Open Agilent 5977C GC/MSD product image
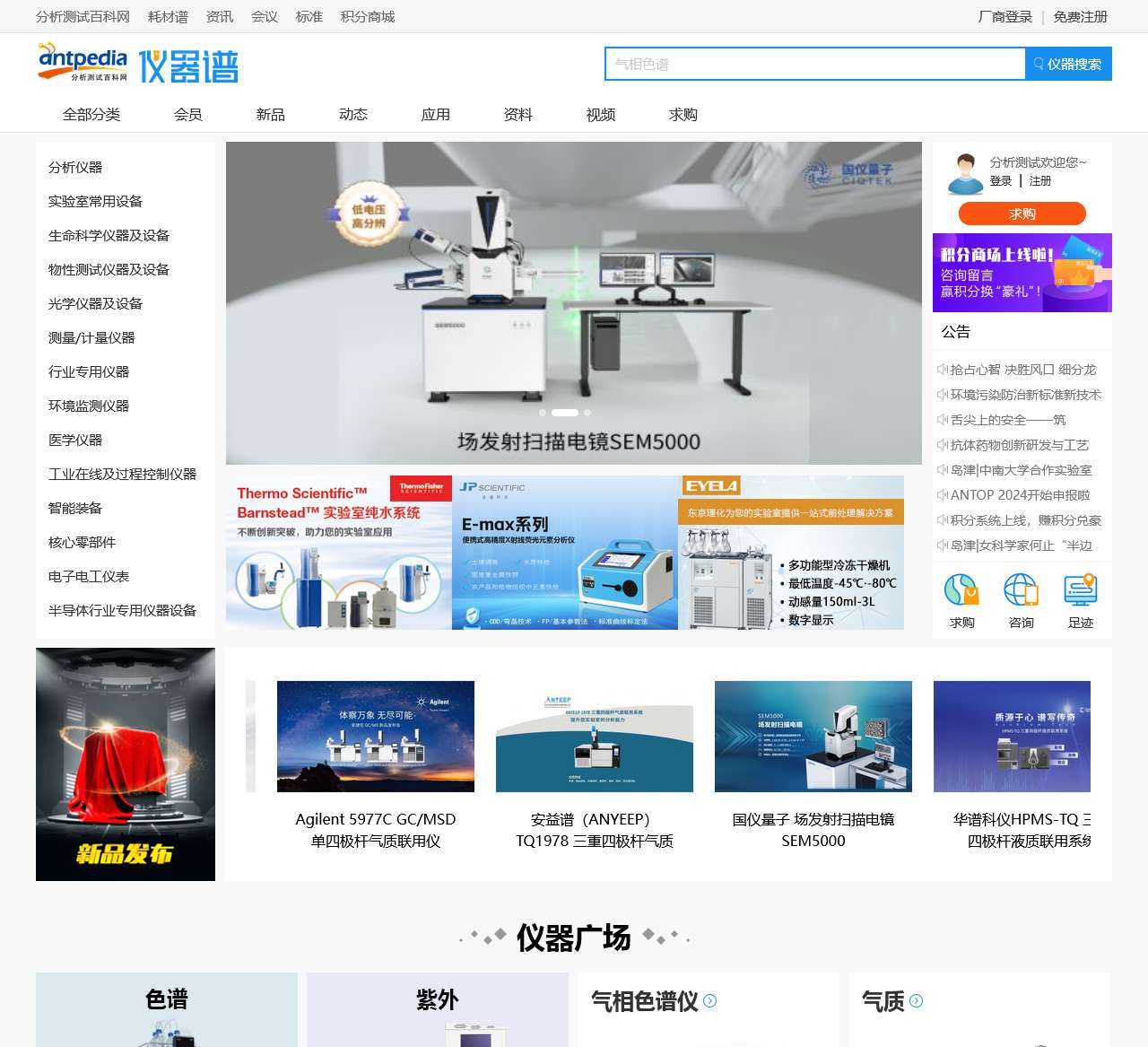 tap(376, 737)
